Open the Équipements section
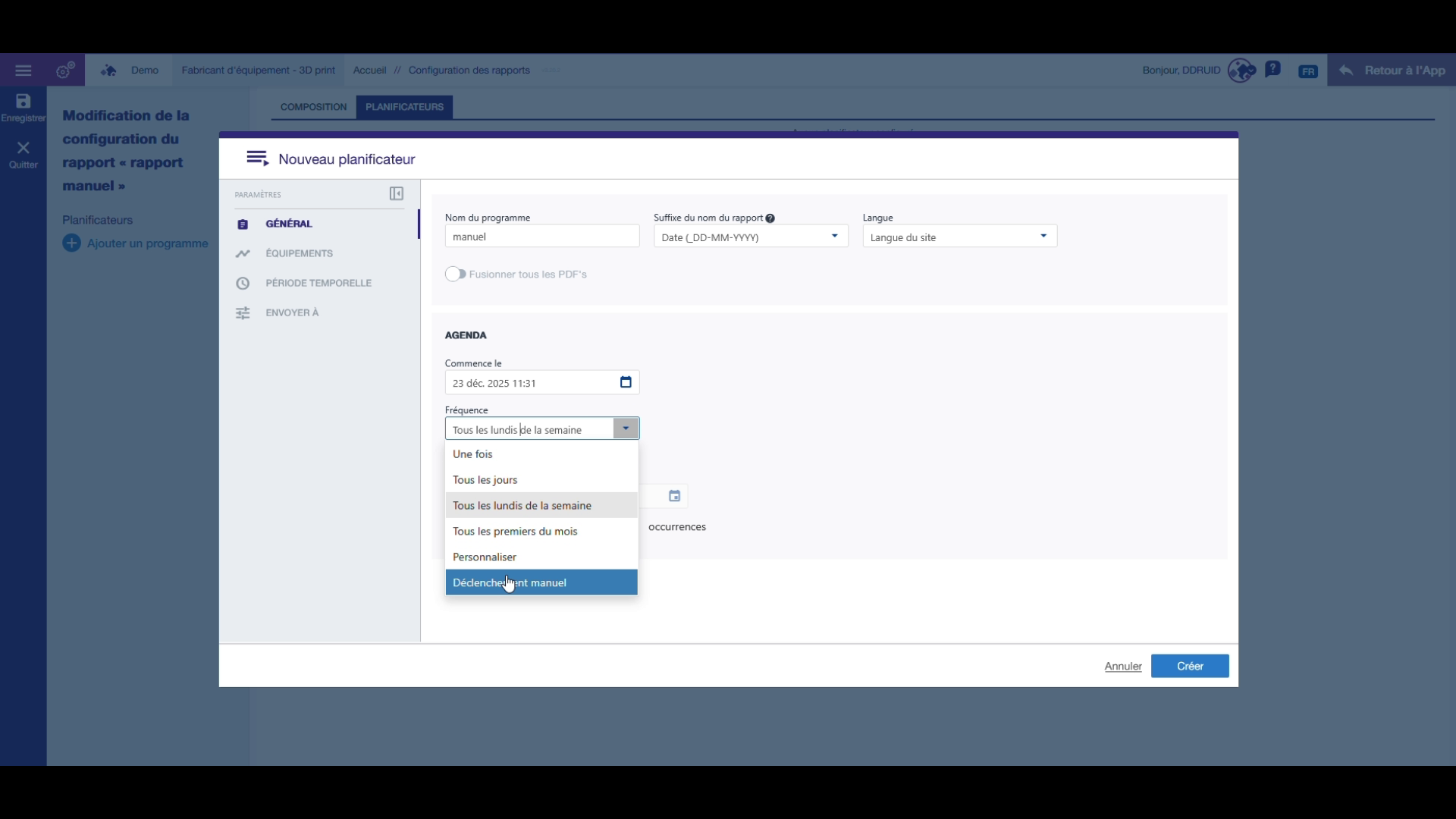This screenshot has width=1456, height=819. pyautogui.click(x=299, y=253)
